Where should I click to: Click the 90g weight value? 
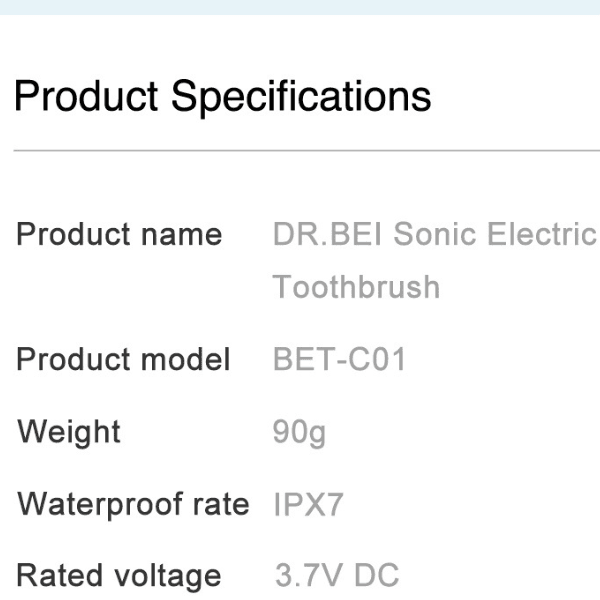tap(299, 432)
